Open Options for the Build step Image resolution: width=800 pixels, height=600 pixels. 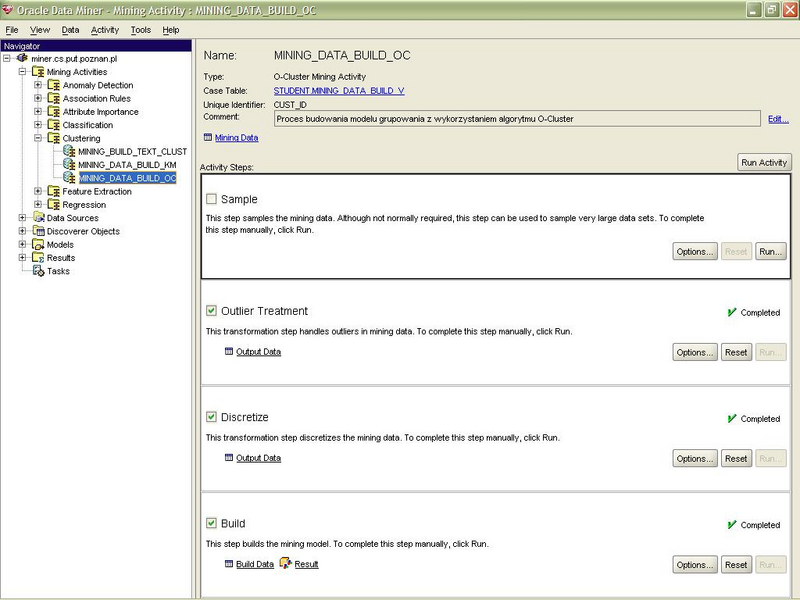tap(695, 565)
